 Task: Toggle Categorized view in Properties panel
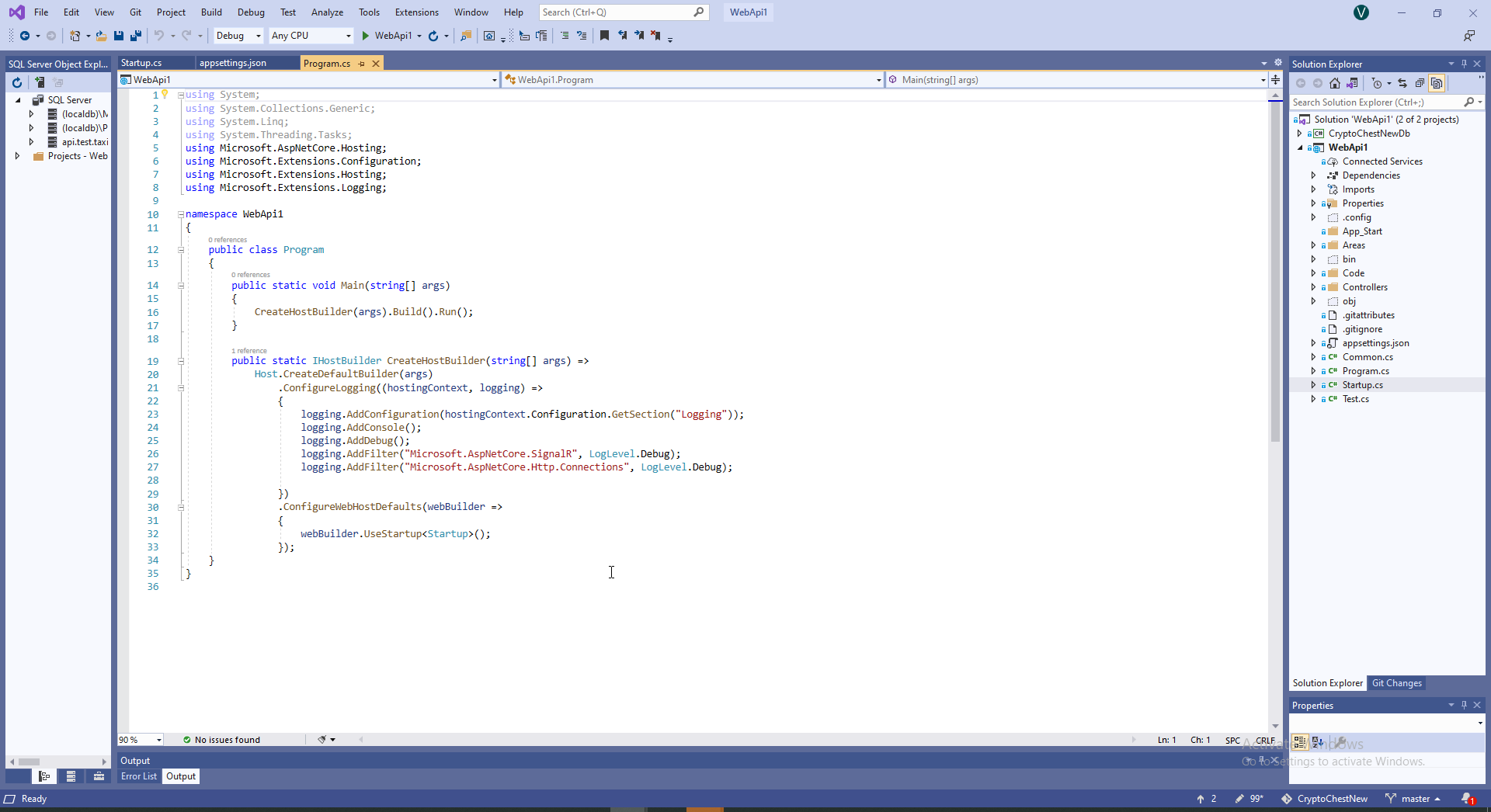click(x=1300, y=742)
